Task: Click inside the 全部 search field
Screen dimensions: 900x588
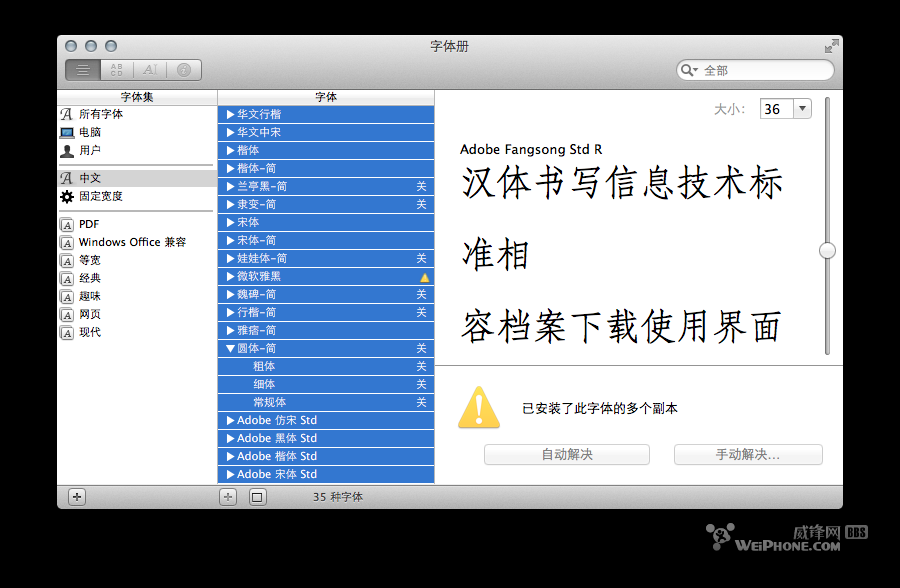Action: click(x=760, y=69)
